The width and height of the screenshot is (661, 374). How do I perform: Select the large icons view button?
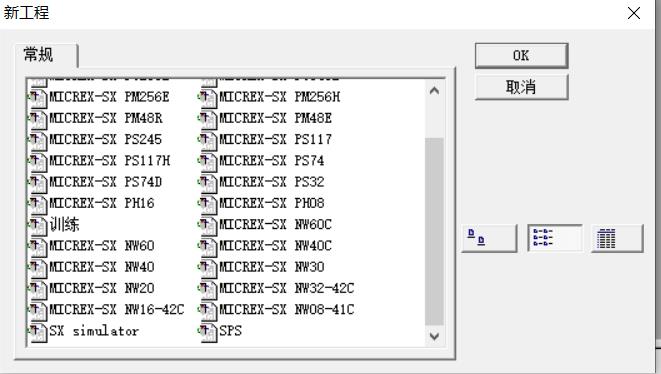489,239
